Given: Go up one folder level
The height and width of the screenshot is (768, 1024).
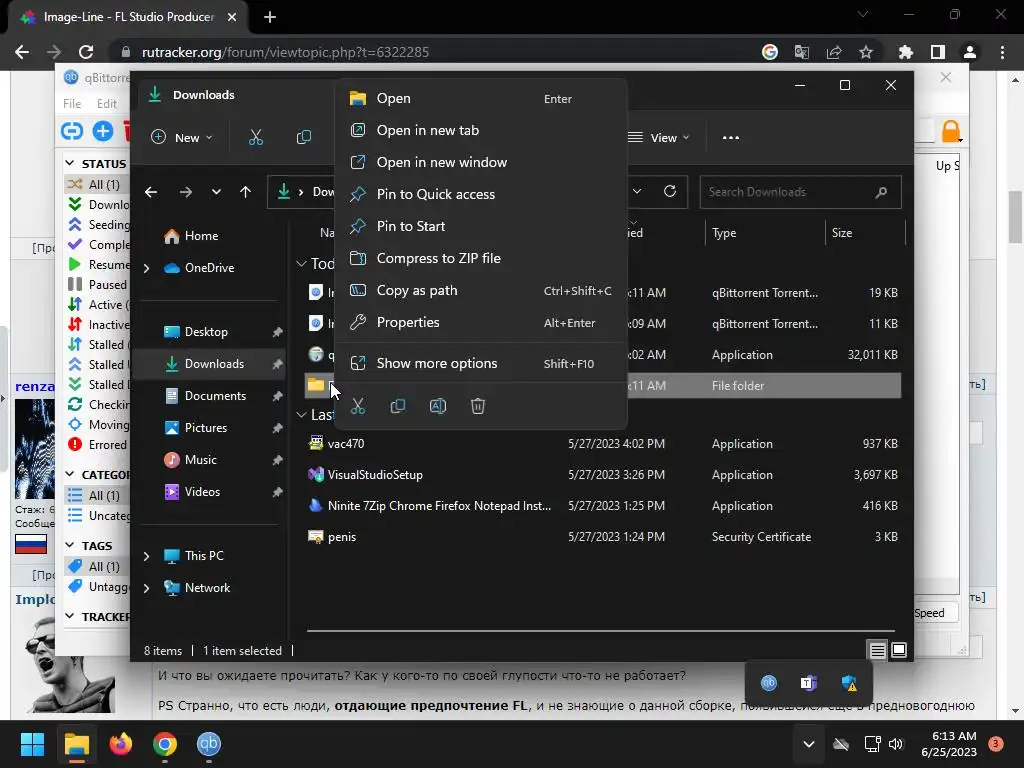Looking at the screenshot, I should click(246, 192).
